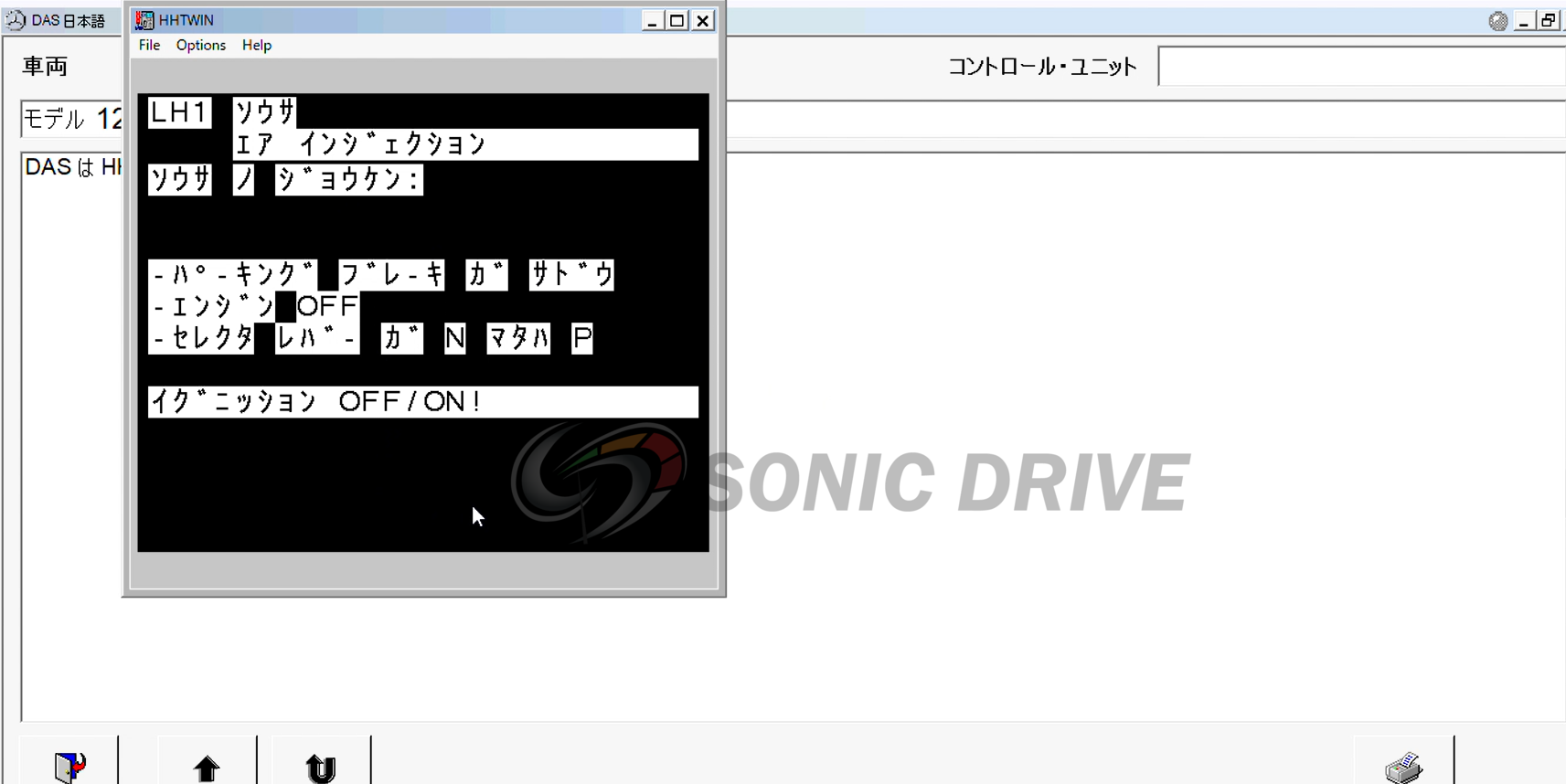Image resolution: width=1566 pixels, height=784 pixels.
Task: Select the エア インジェクション highlighted line
Action: tap(464, 144)
